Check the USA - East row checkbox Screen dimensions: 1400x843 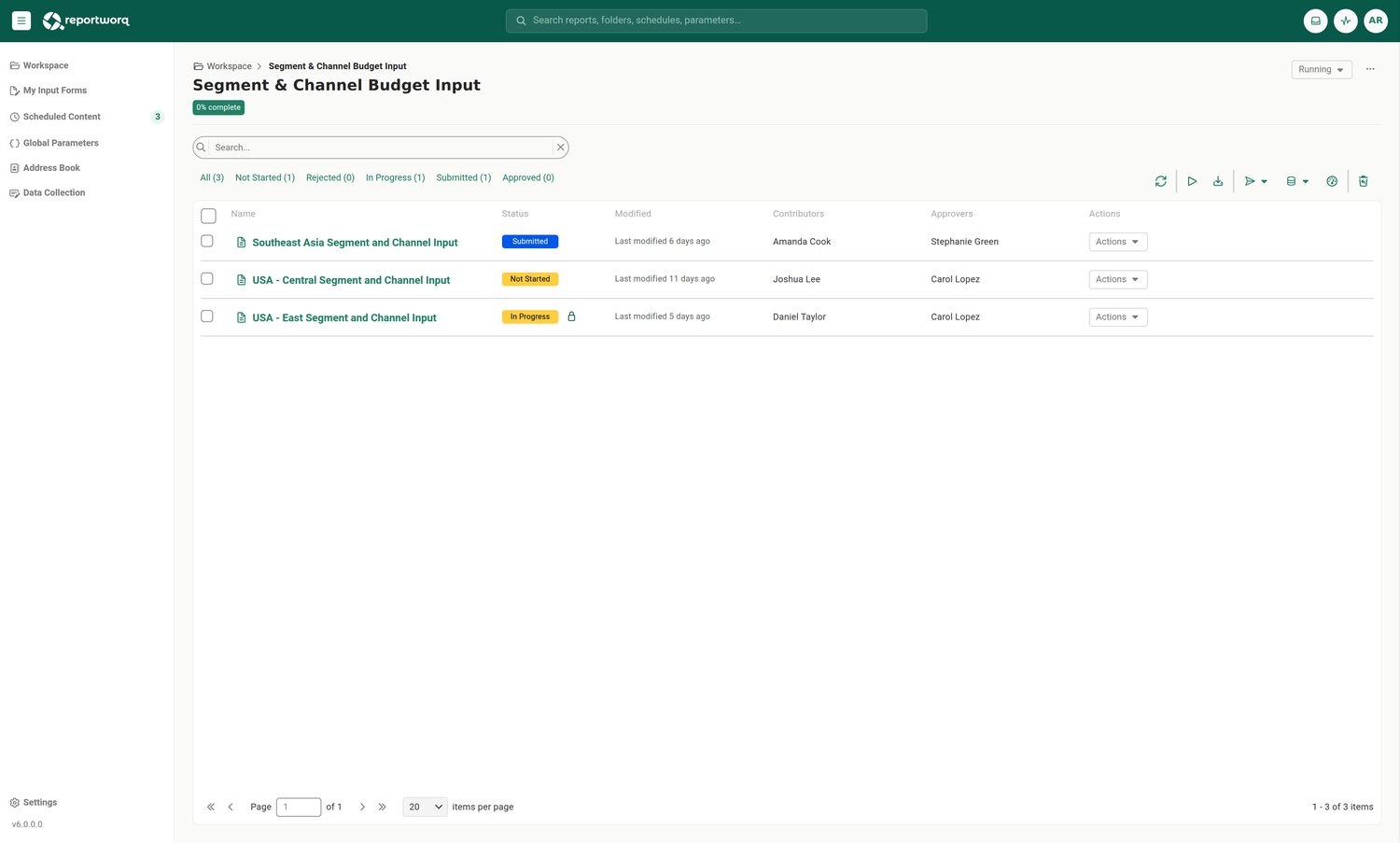207,316
